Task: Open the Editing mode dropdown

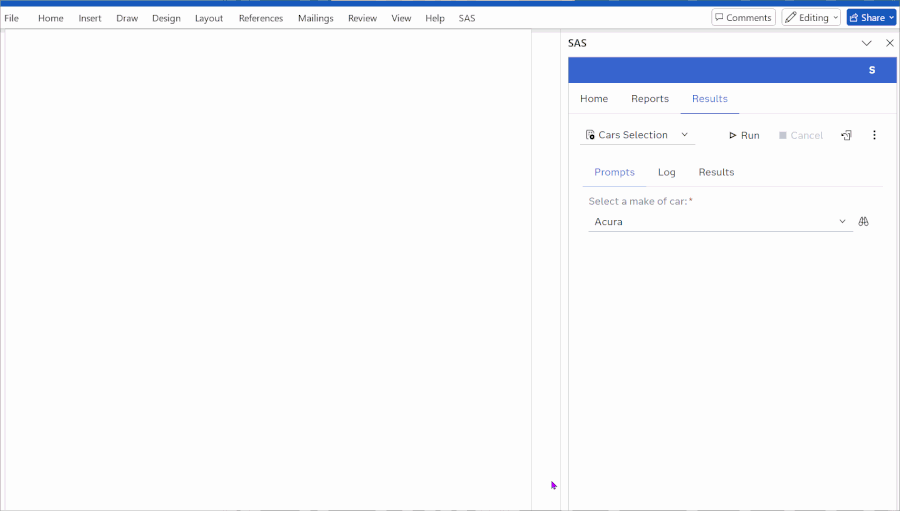Action: (811, 17)
